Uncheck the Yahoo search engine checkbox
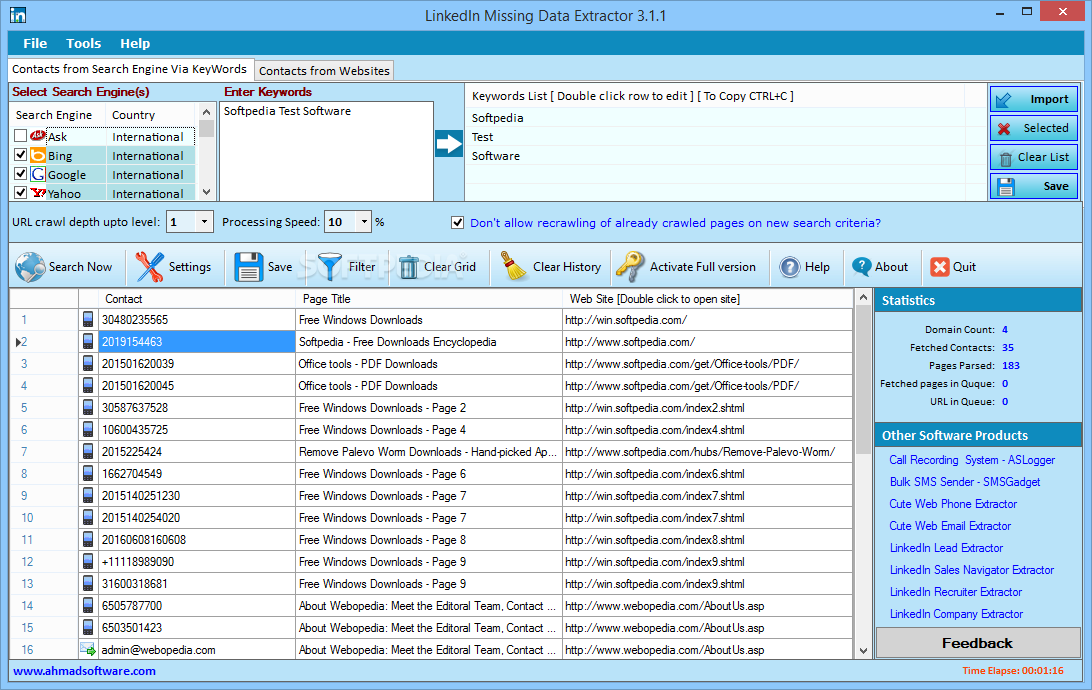The image size is (1092, 690). point(20,192)
